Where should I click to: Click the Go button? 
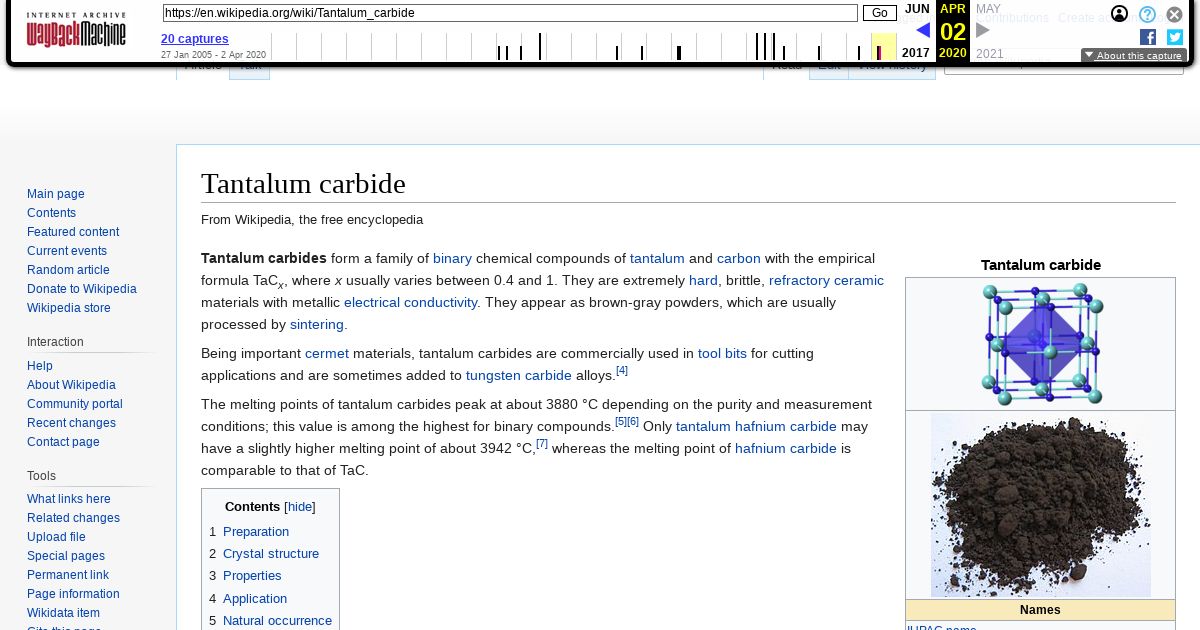[x=880, y=13]
